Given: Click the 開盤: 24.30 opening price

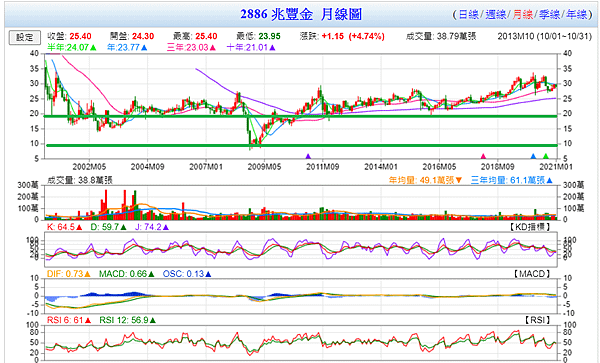Looking at the screenshot, I should click(132, 36).
